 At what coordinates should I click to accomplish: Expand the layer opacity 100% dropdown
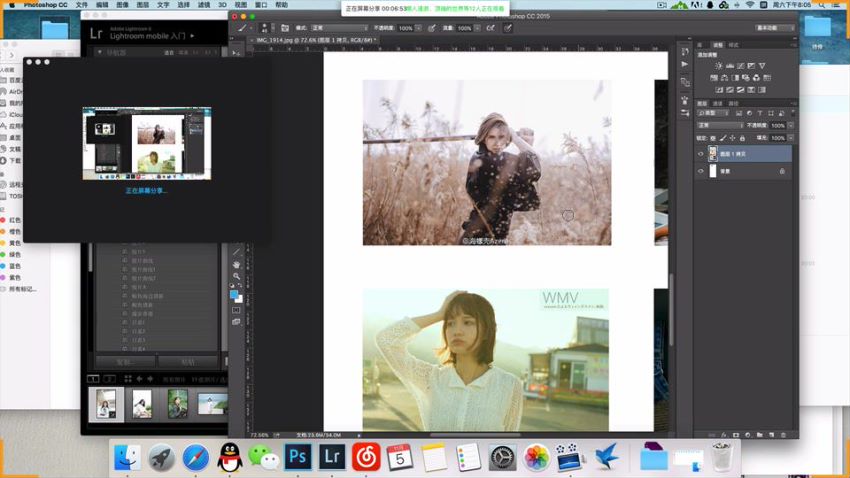click(x=790, y=125)
